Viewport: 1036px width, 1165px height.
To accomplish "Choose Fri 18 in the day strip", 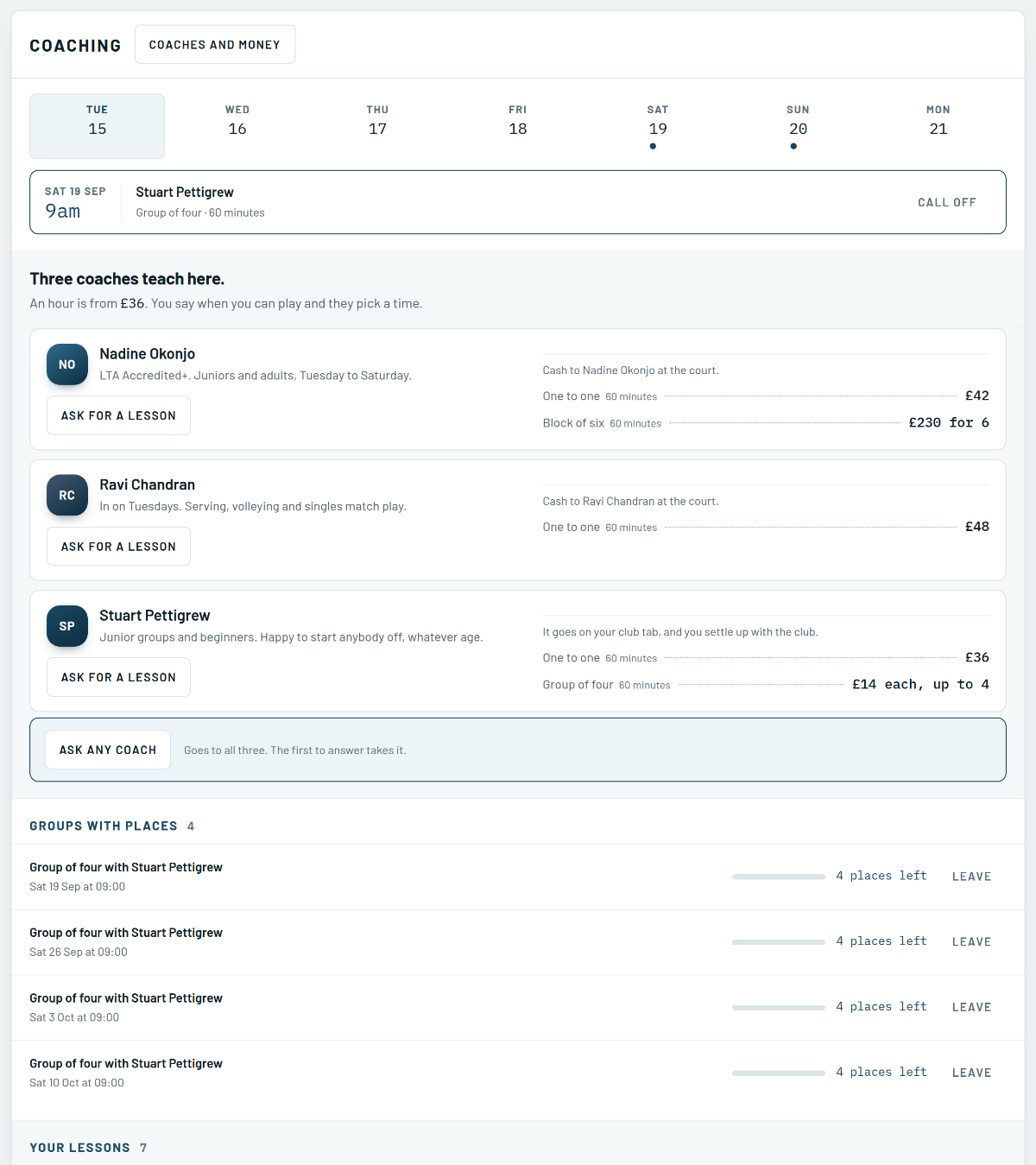I will pyautogui.click(x=518, y=126).
